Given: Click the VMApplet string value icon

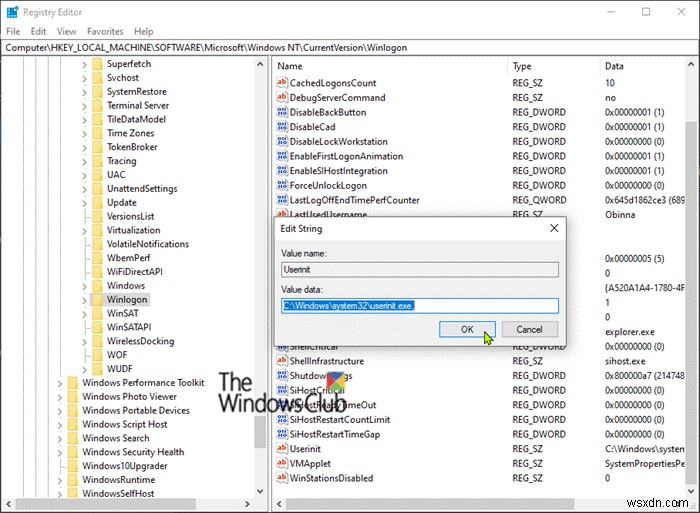Looking at the screenshot, I should point(282,463).
